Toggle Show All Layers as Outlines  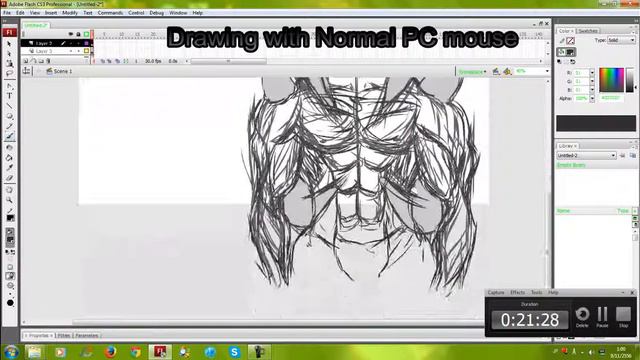pos(87,34)
